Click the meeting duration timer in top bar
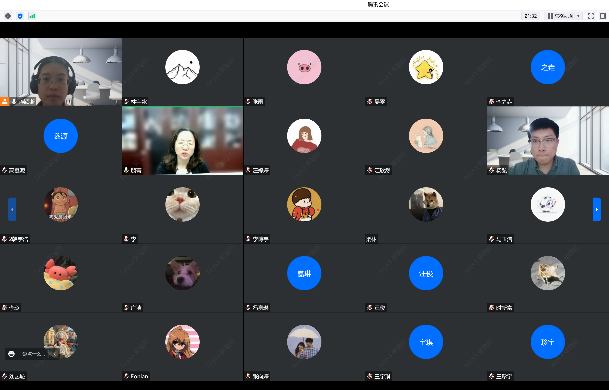609x390 pixels. (530, 16)
